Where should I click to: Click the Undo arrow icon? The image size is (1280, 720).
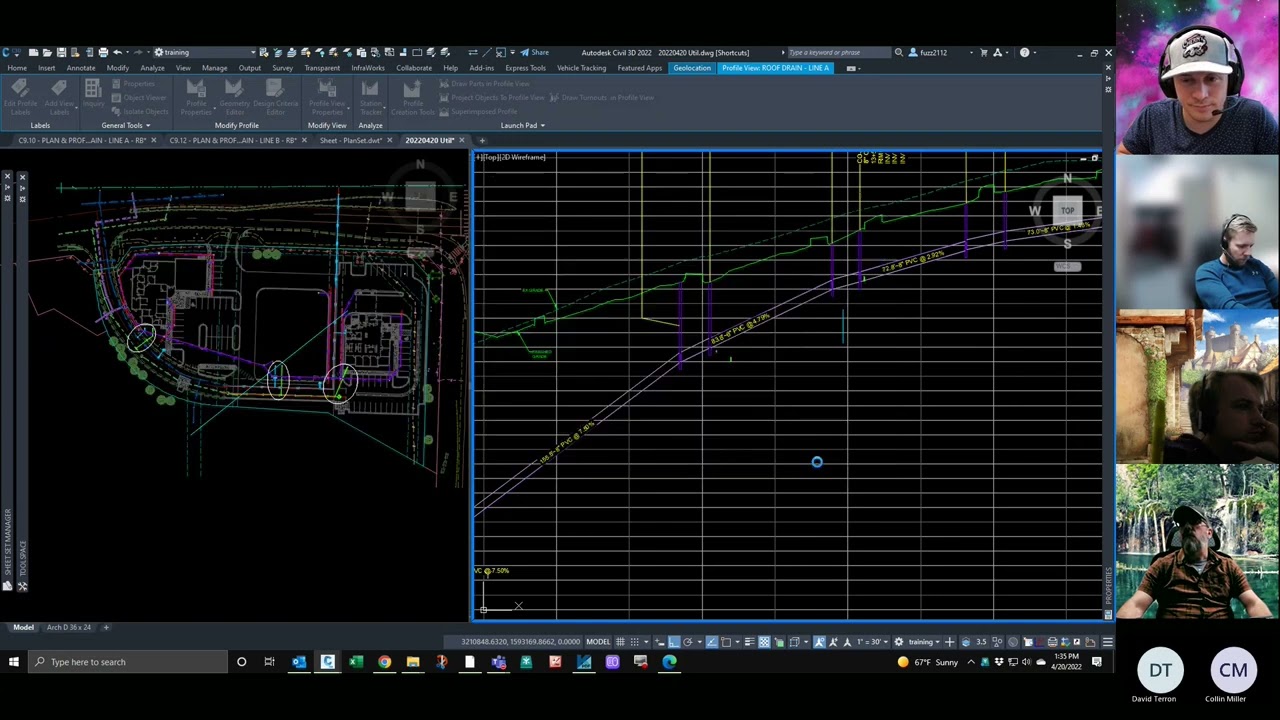click(x=117, y=52)
